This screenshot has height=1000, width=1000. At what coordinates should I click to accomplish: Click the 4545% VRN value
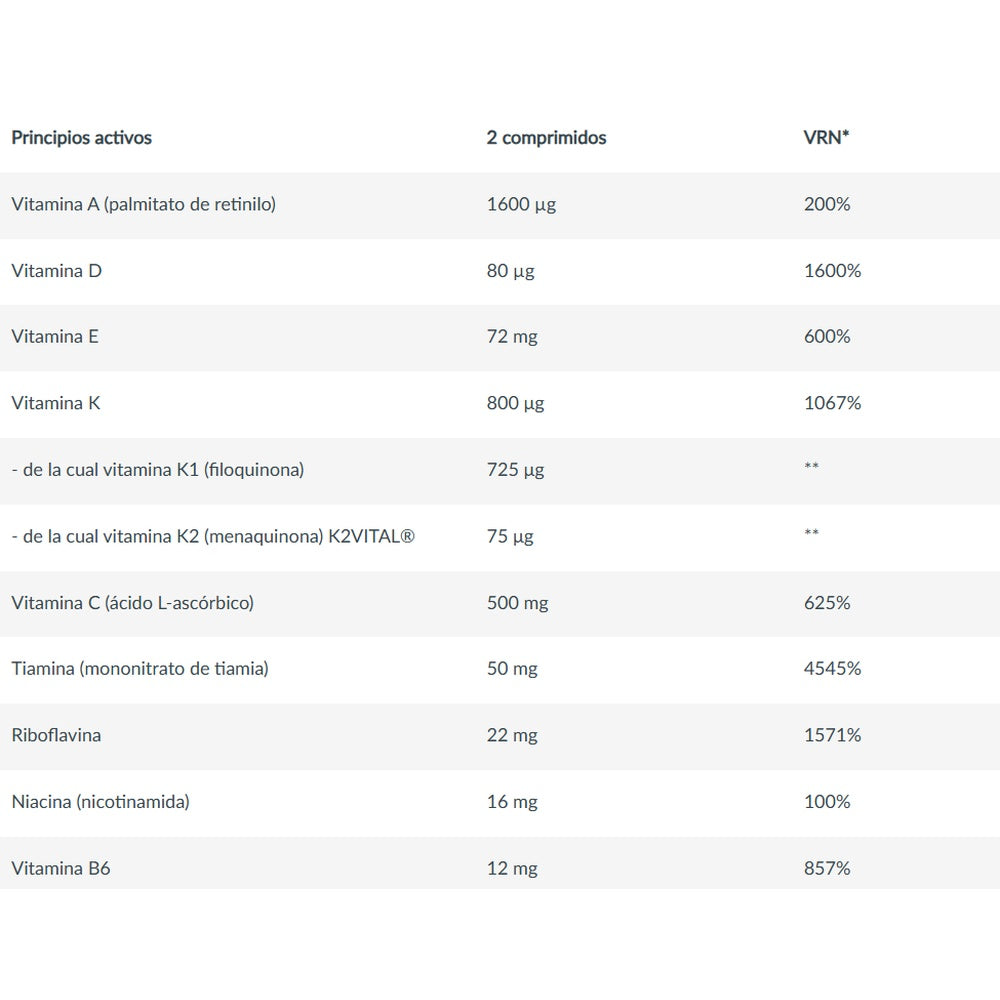832,668
